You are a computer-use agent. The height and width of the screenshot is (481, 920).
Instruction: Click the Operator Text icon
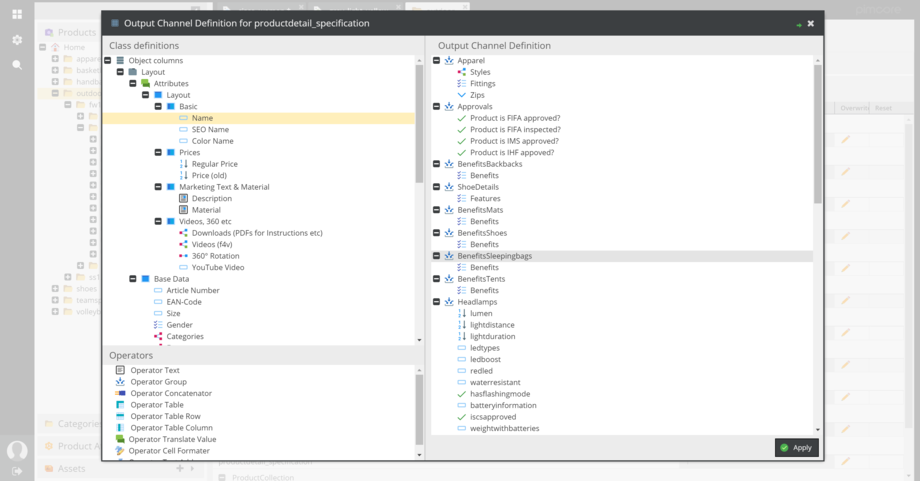pos(121,370)
